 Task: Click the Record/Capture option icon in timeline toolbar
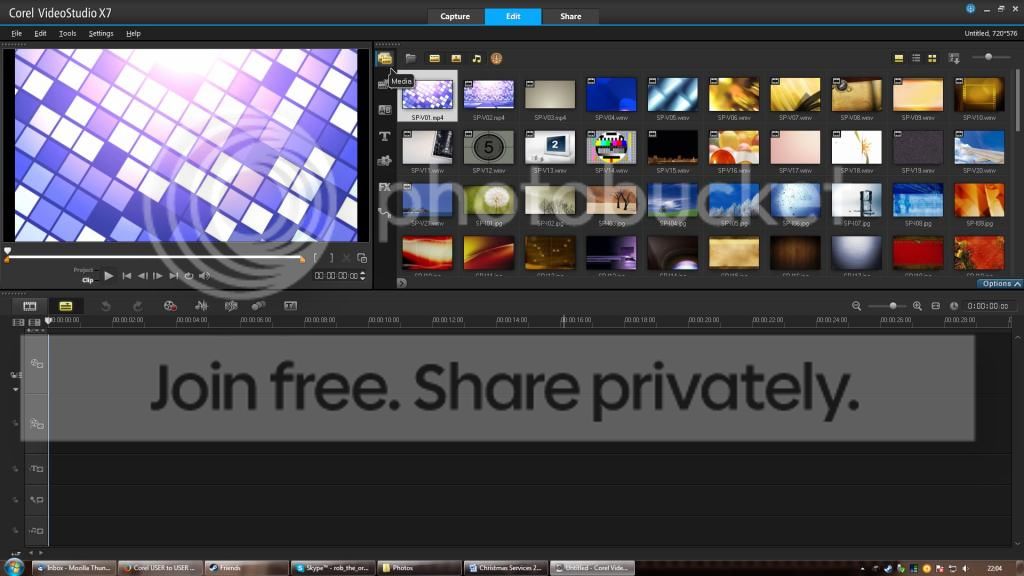pos(170,306)
